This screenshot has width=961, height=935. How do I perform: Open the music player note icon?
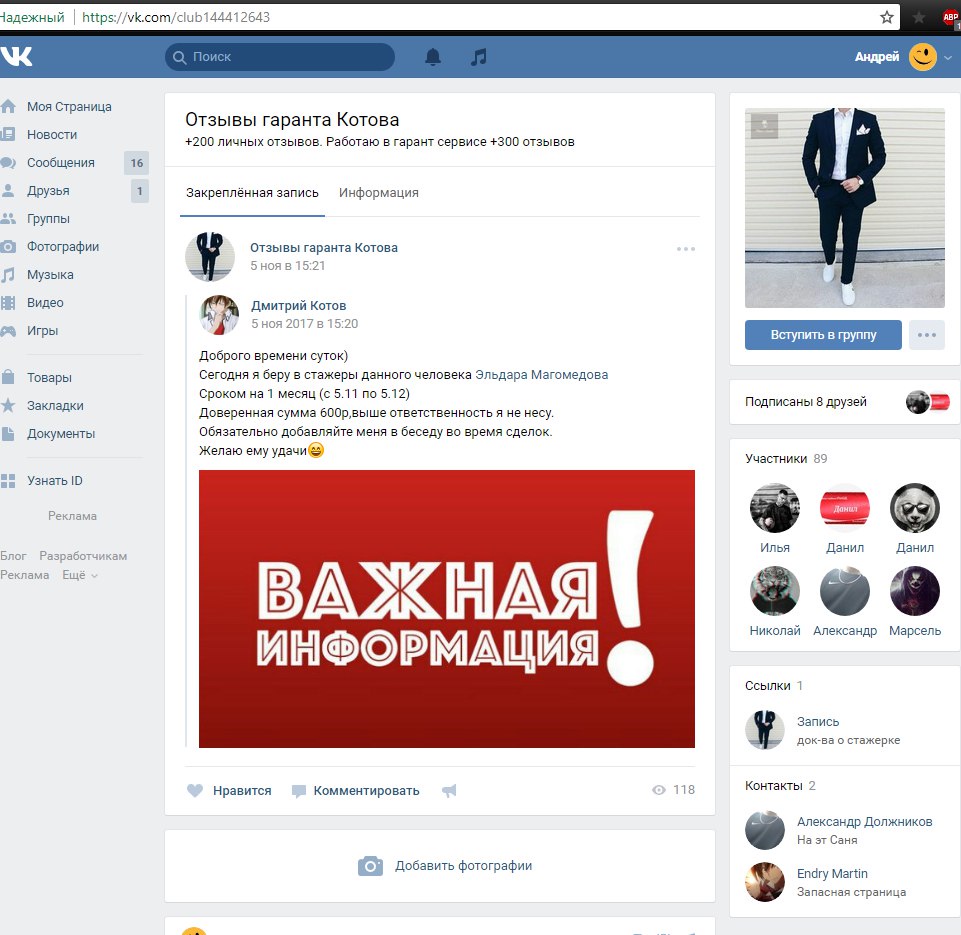click(479, 57)
